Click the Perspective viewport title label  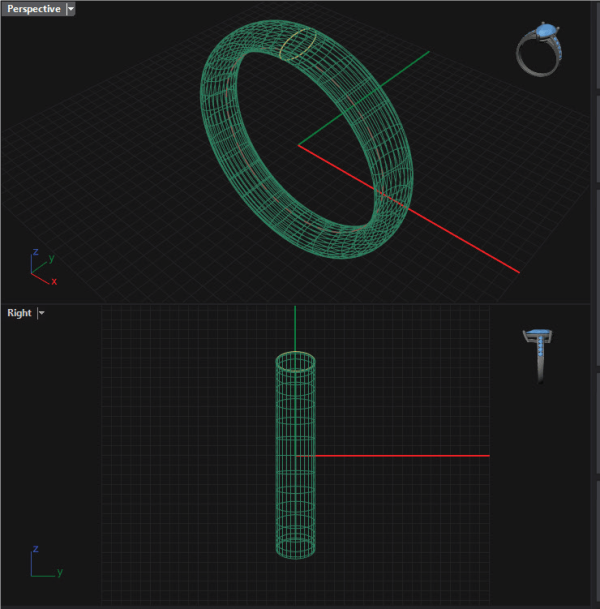(x=33, y=9)
